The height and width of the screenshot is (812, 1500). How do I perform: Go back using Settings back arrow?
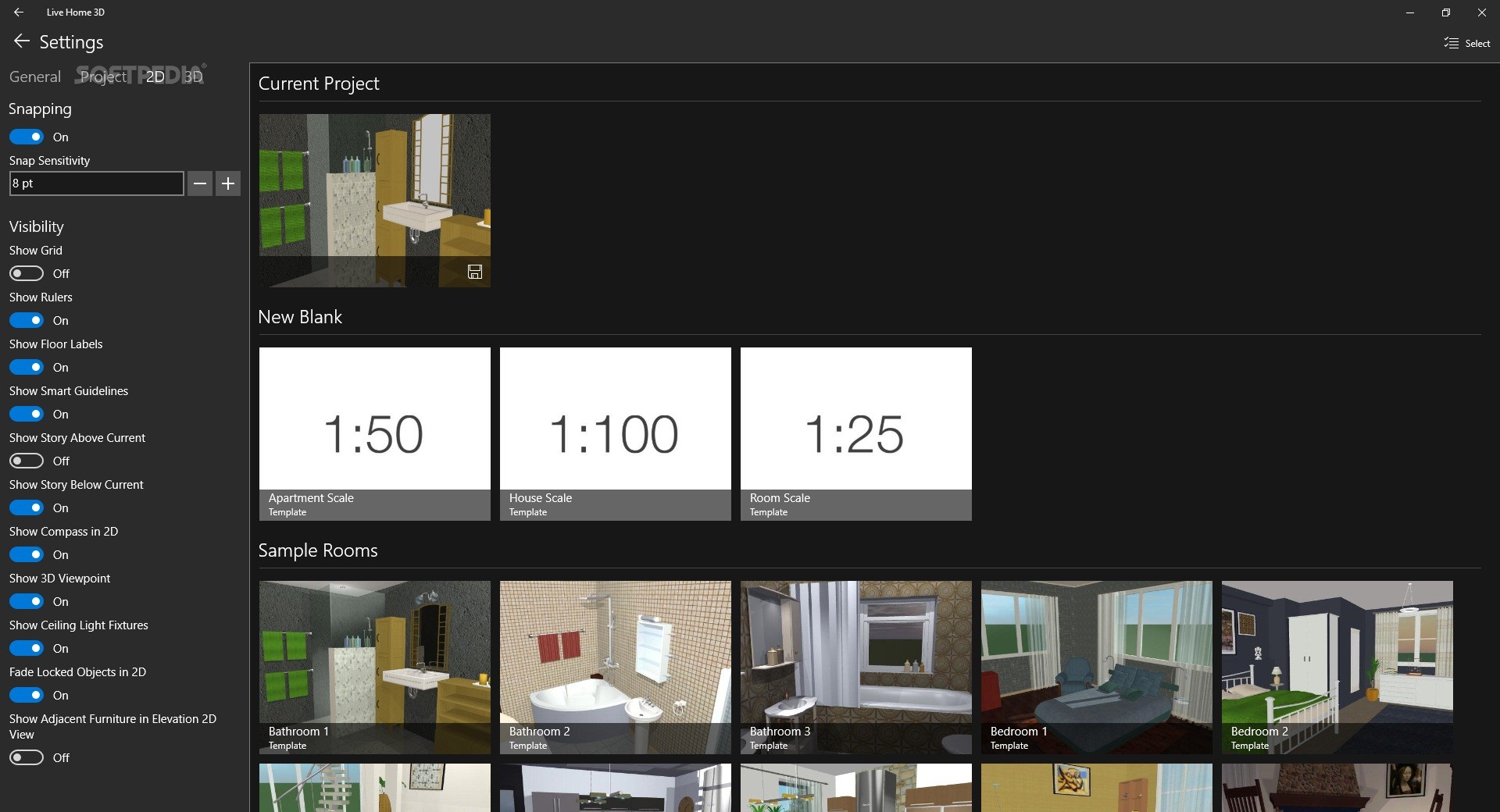[21, 41]
